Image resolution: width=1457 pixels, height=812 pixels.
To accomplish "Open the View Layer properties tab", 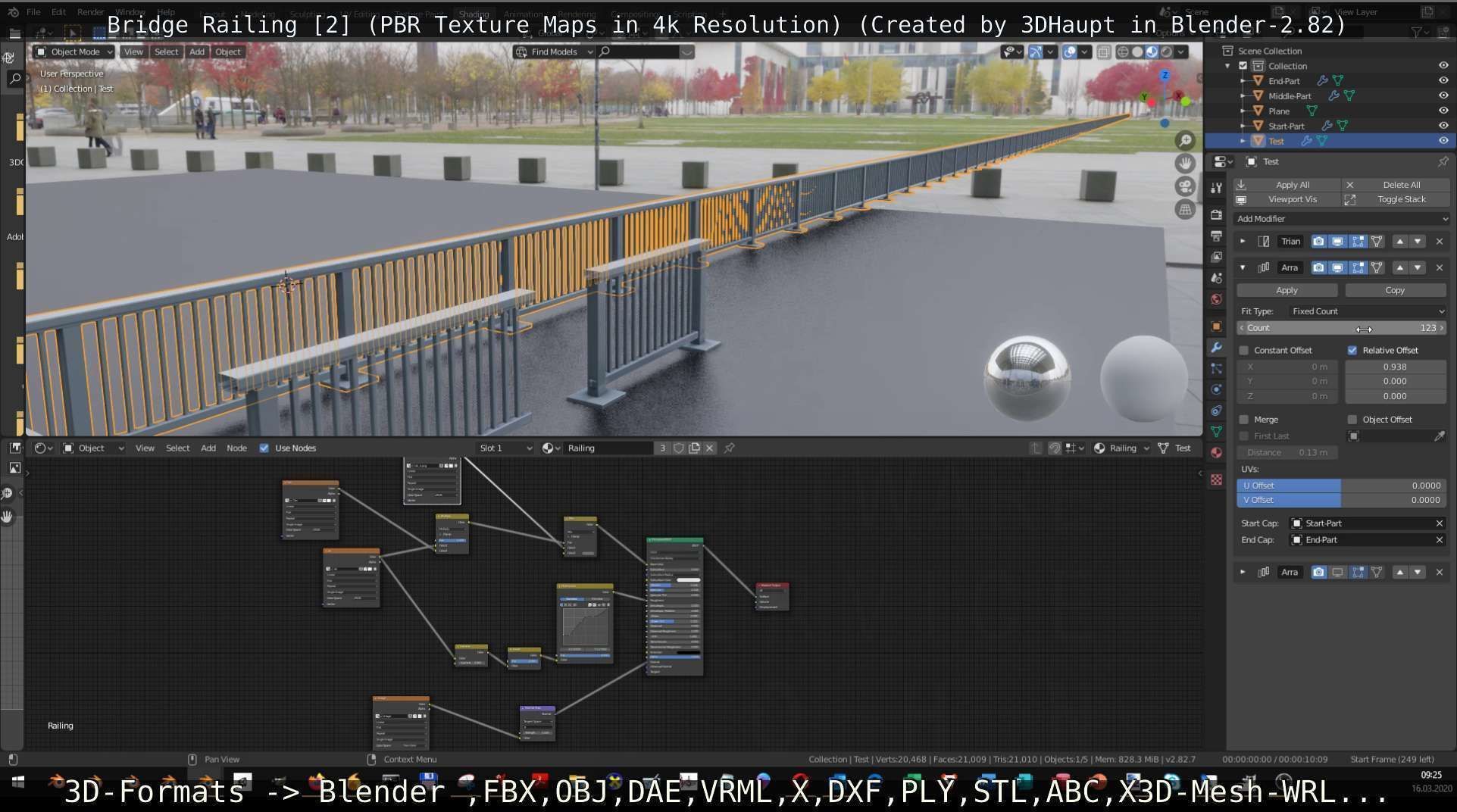I will pyautogui.click(x=1216, y=257).
